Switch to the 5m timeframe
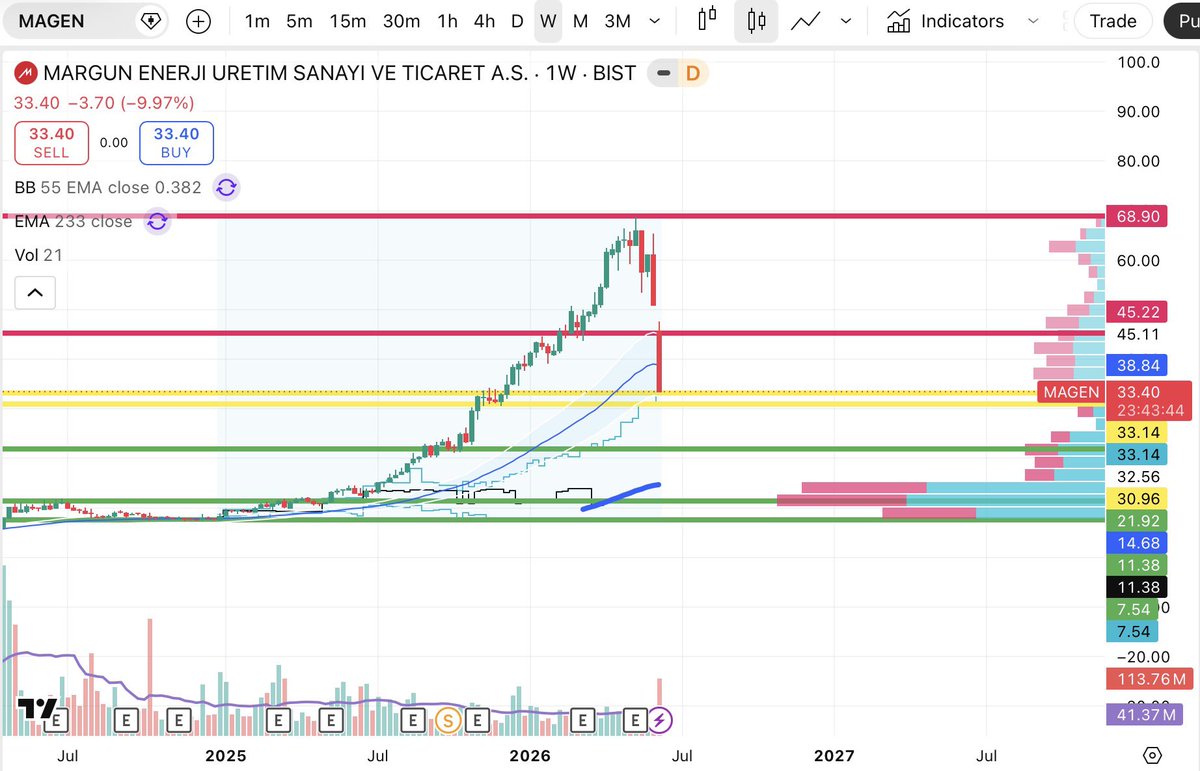Screen dimensions: 1200x771 click(299, 21)
